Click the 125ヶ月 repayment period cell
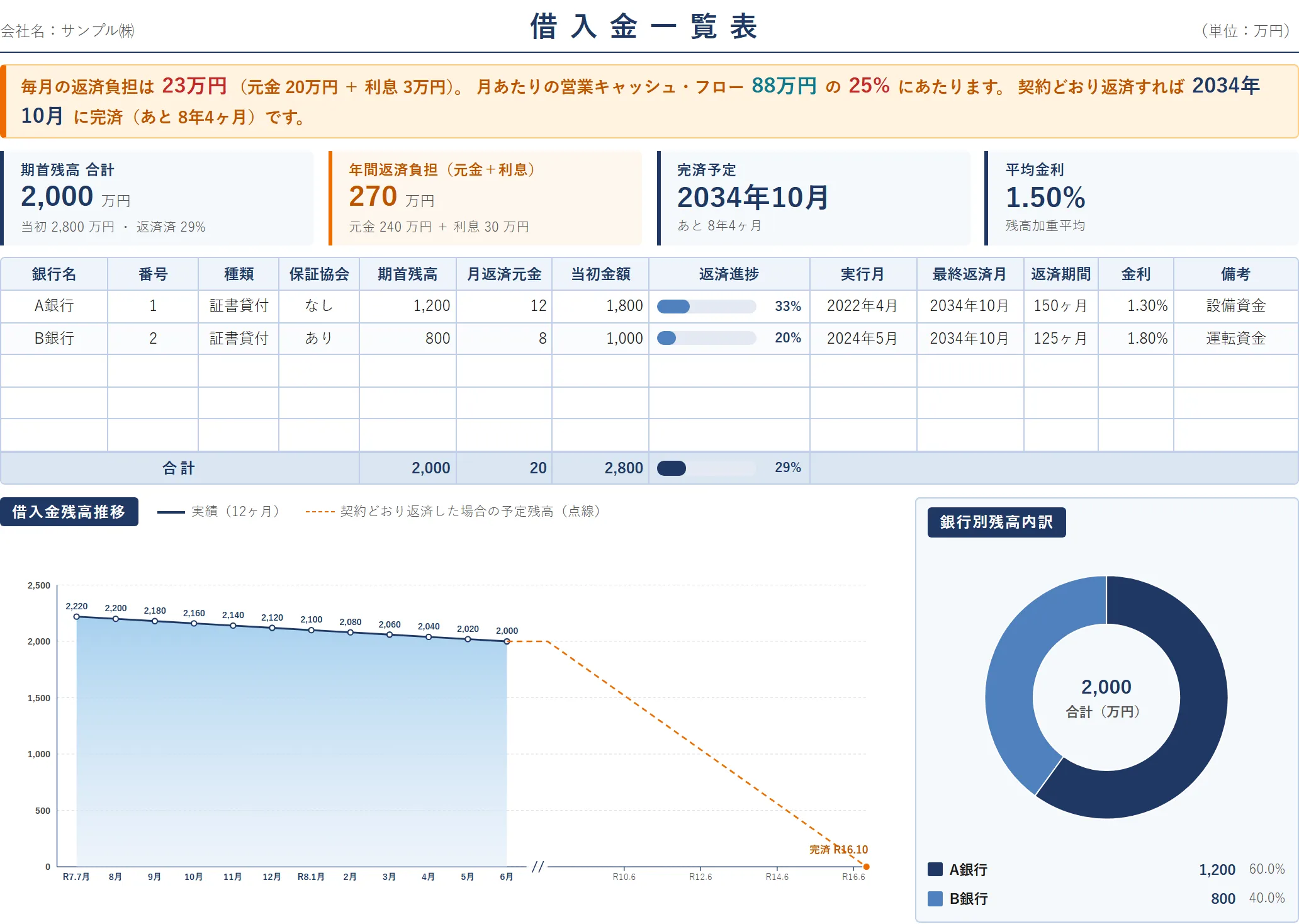The width and height of the screenshot is (1299, 924). click(1060, 339)
